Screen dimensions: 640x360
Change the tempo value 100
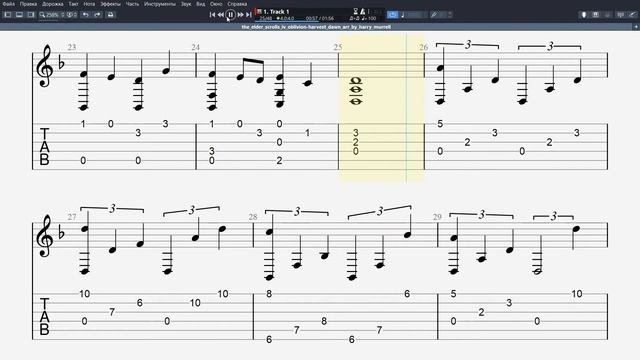pyautogui.click(x=371, y=18)
